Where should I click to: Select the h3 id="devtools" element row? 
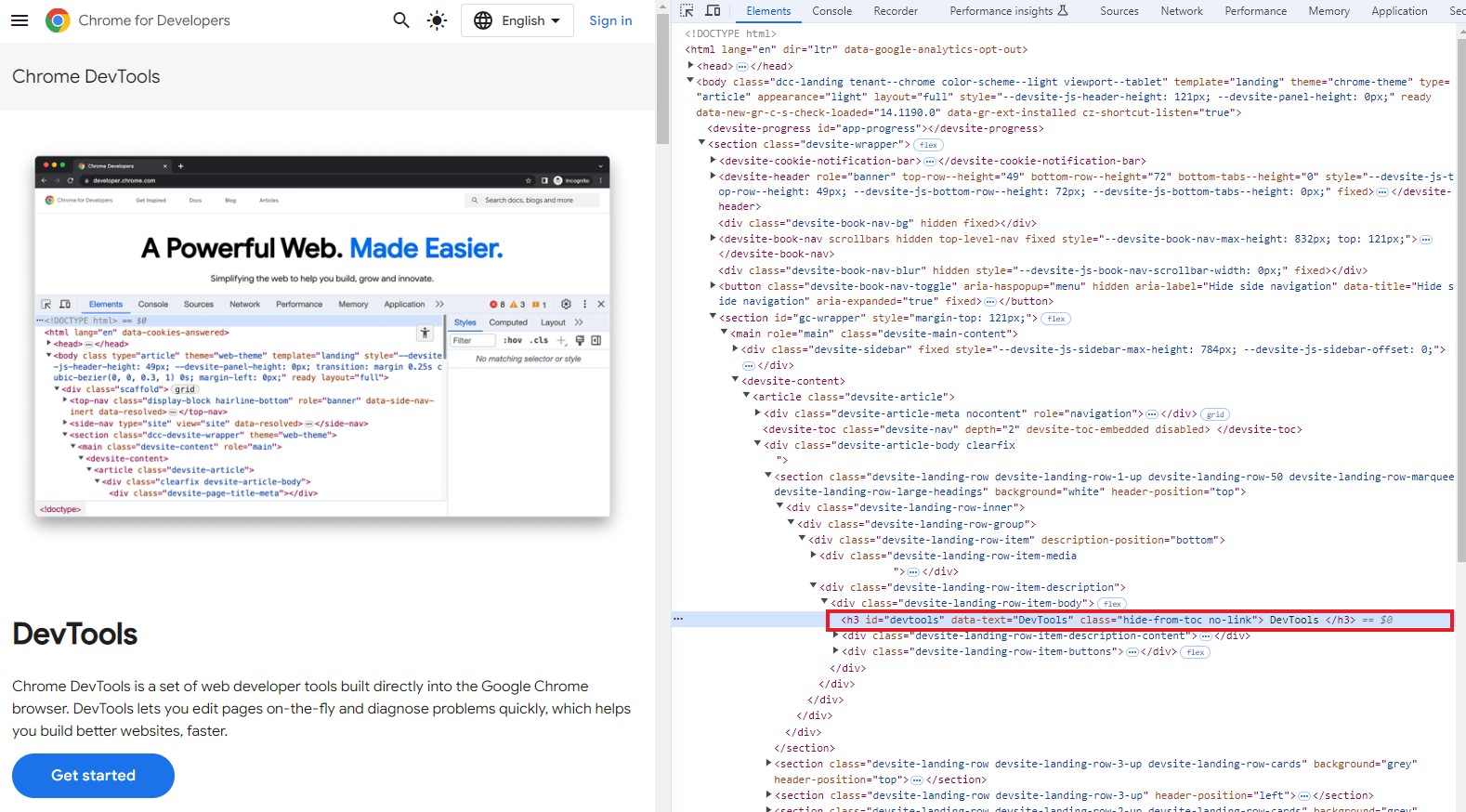(1139, 620)
